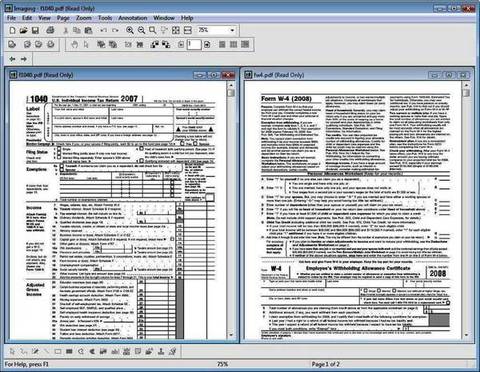
Task: Open the Annotation menu
Action: coord(133,18)
